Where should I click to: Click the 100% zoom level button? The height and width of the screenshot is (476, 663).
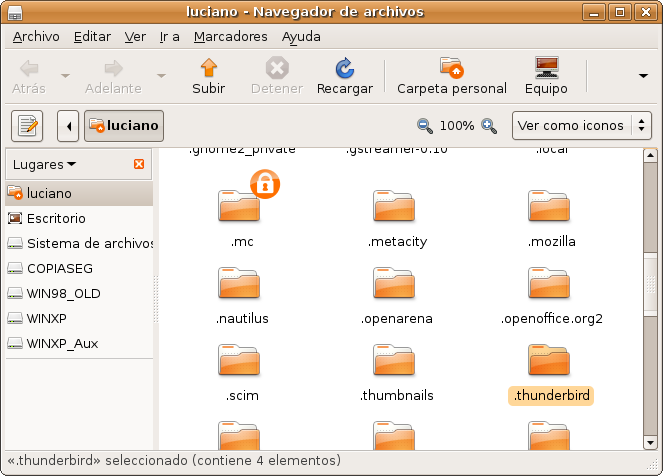(457, 126)
